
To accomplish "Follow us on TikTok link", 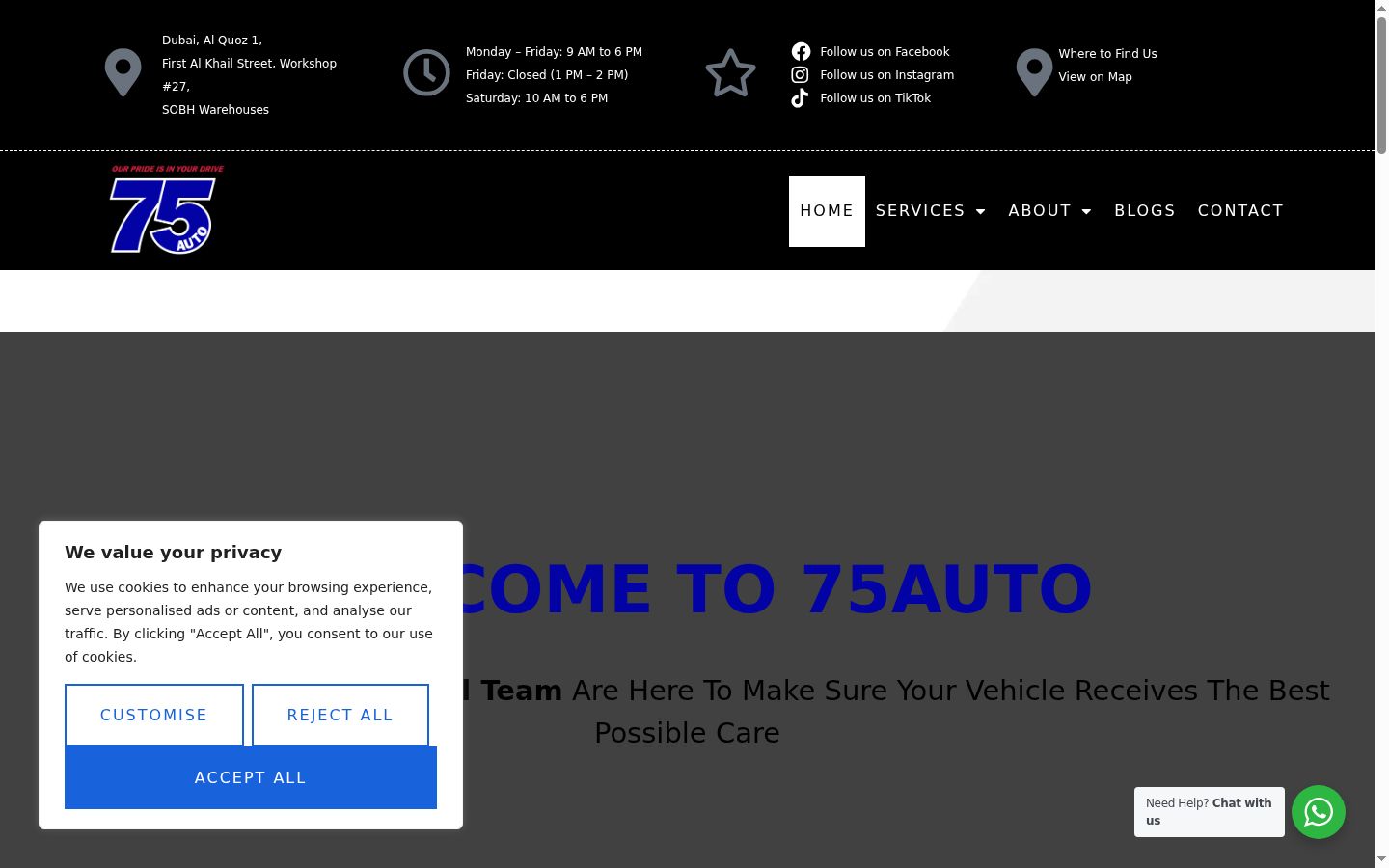I will coord(875,97).
